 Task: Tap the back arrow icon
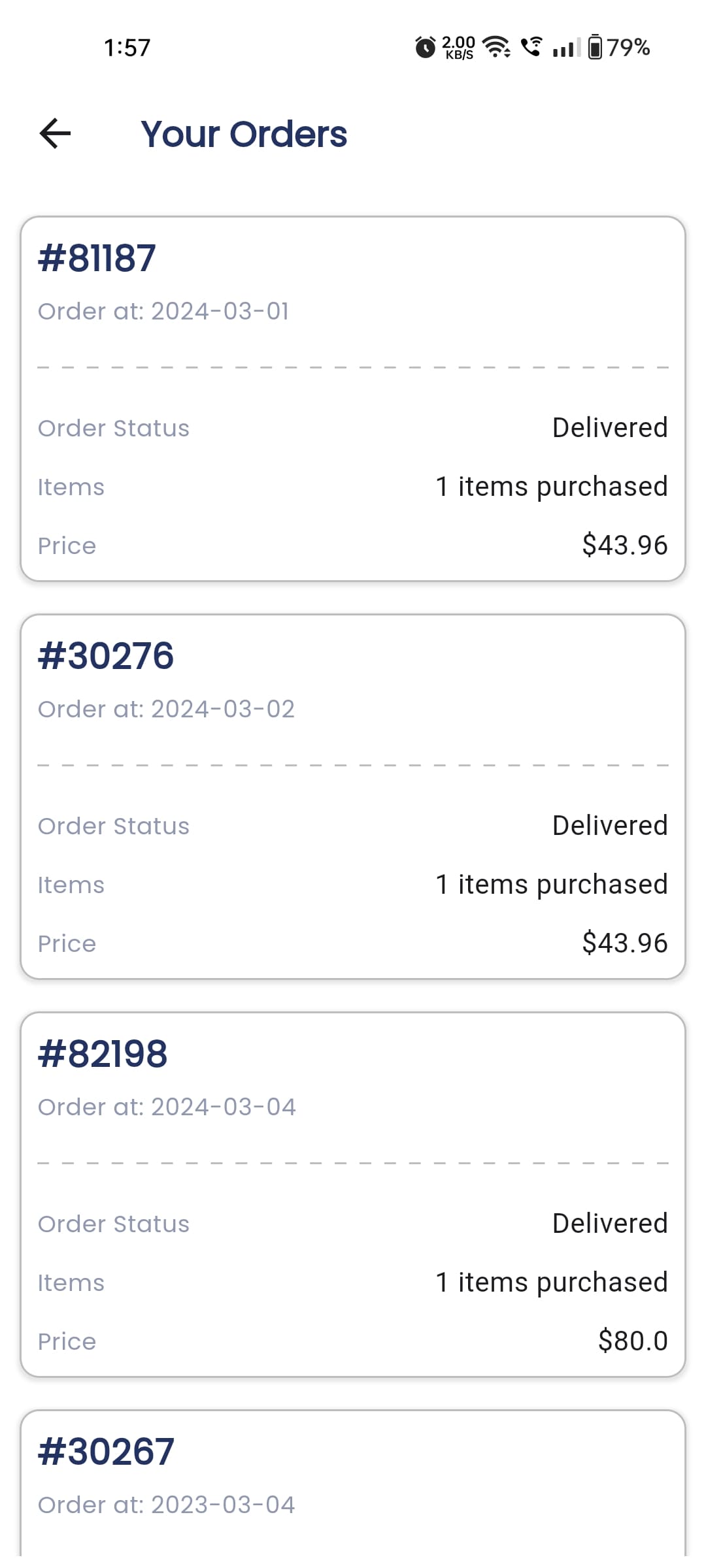click(x=56, y=134)
